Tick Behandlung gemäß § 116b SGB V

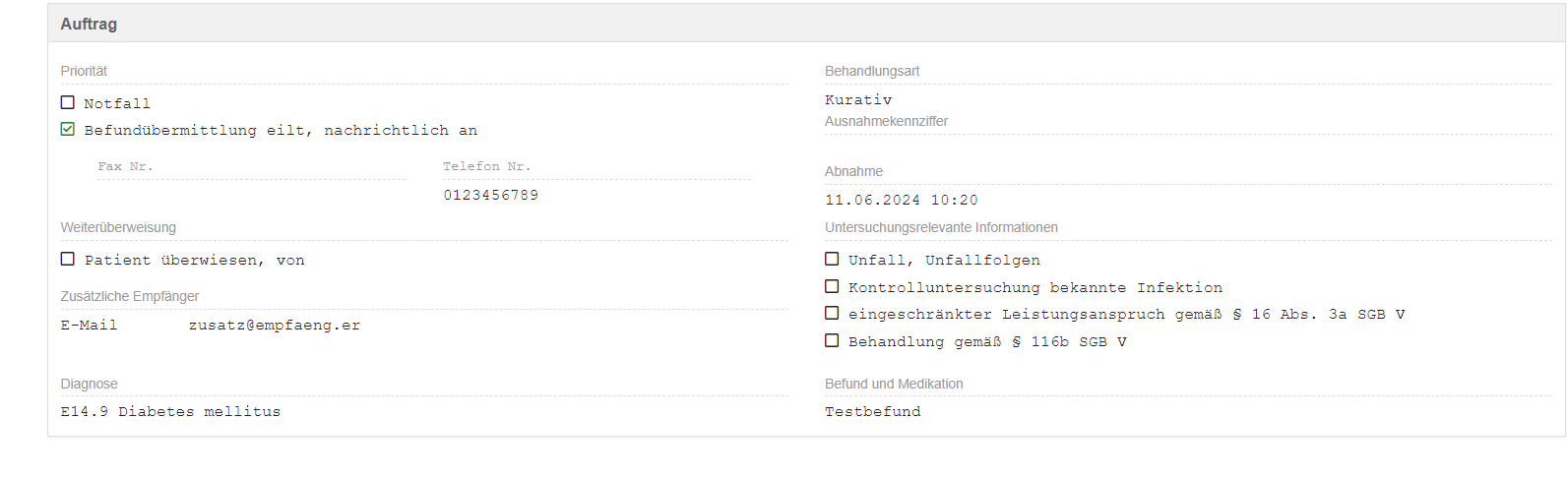tap(832, 340)
